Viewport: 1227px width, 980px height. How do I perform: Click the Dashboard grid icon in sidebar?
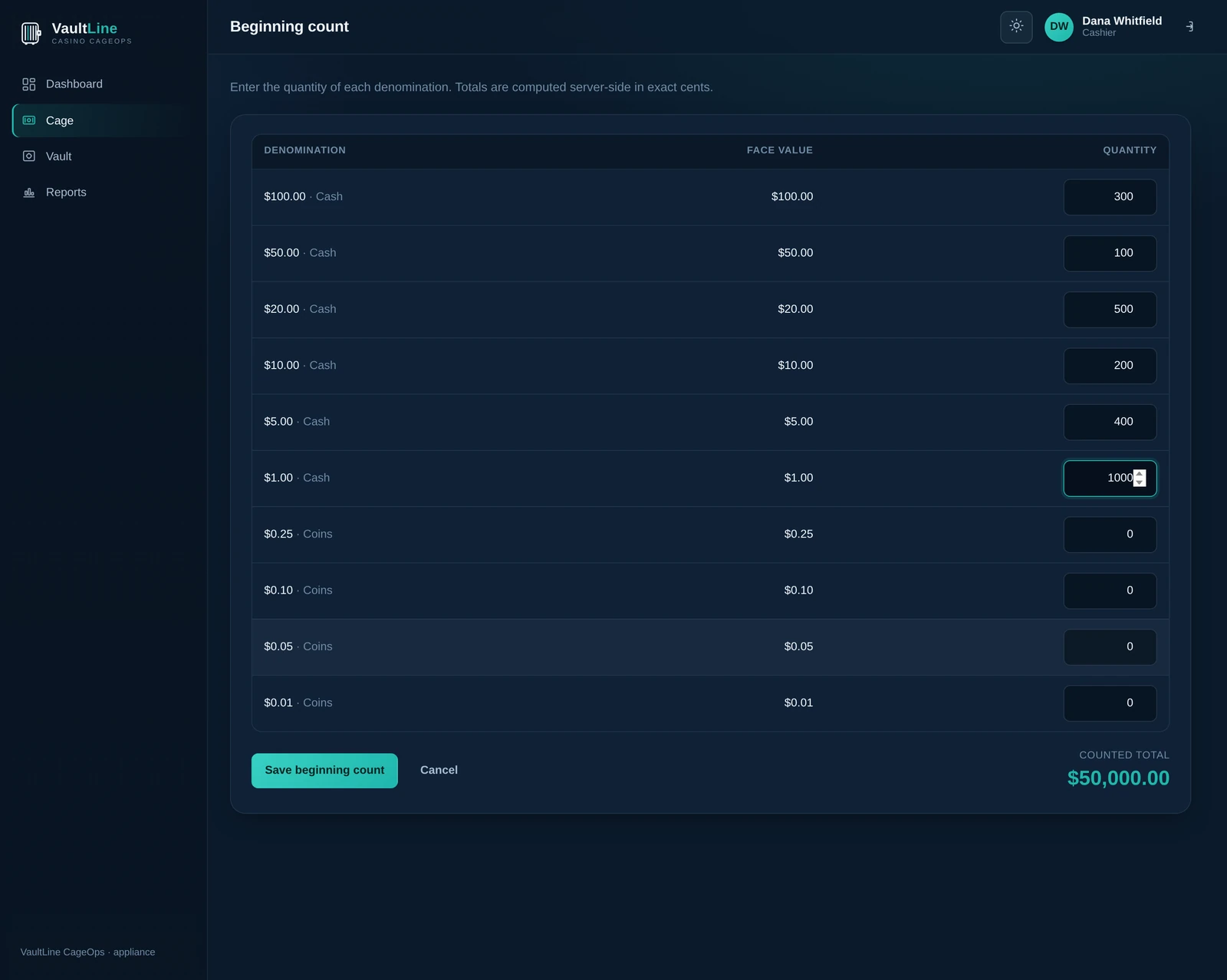pos(29,84)
